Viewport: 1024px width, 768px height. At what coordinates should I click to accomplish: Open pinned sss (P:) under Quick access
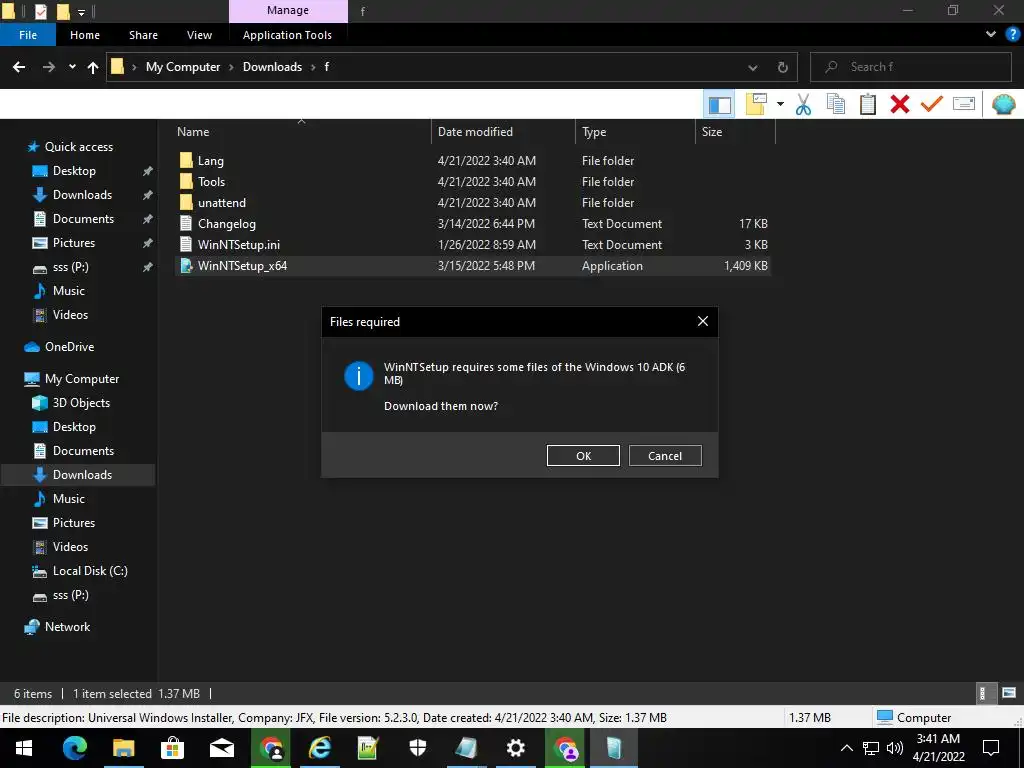click(x=71, y=267)
